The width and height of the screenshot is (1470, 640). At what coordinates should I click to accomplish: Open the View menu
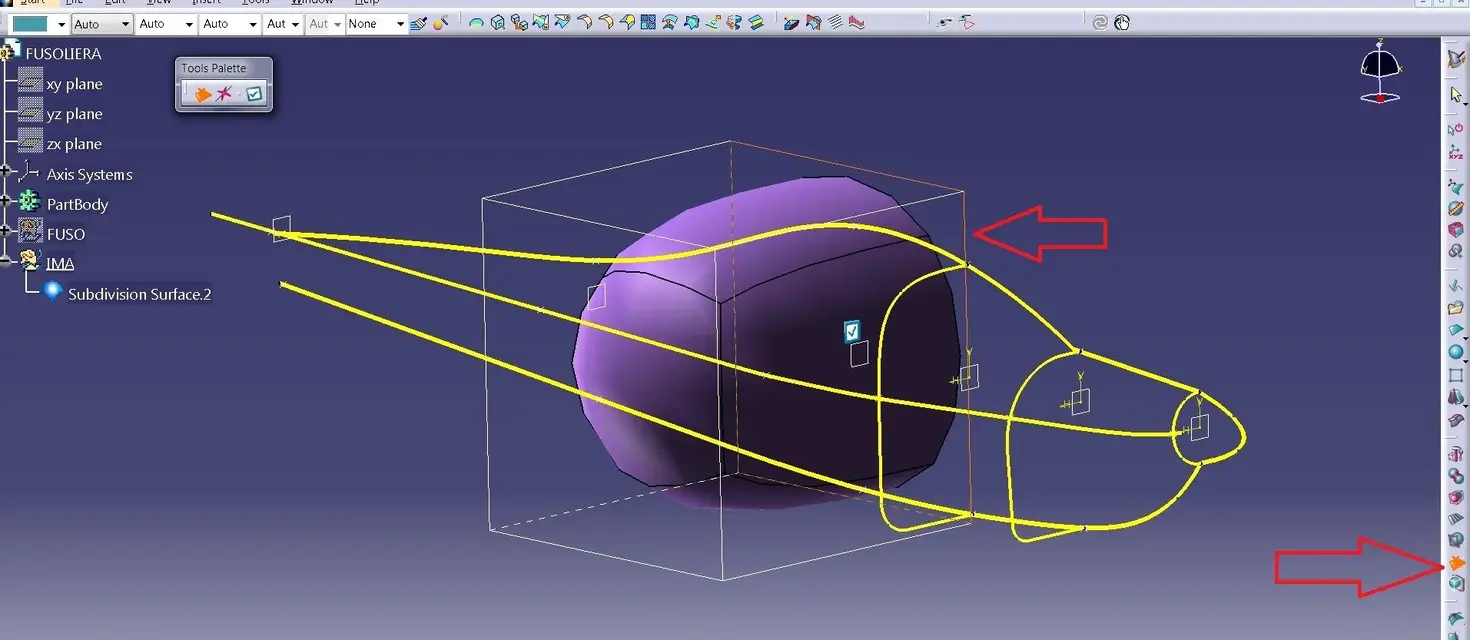[x=157, y=2]
